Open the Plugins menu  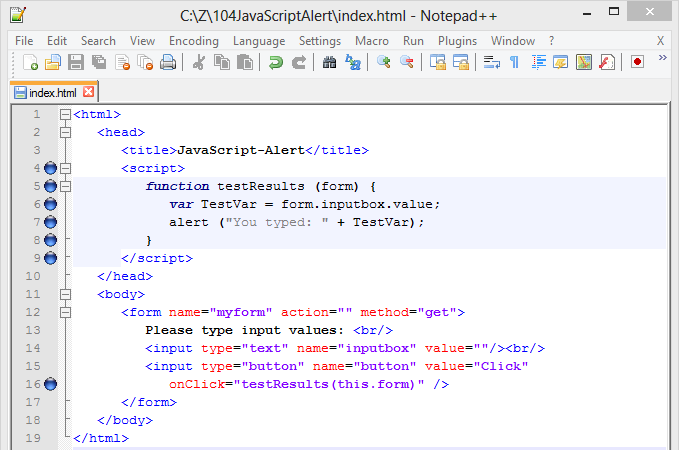click(456, 41)
